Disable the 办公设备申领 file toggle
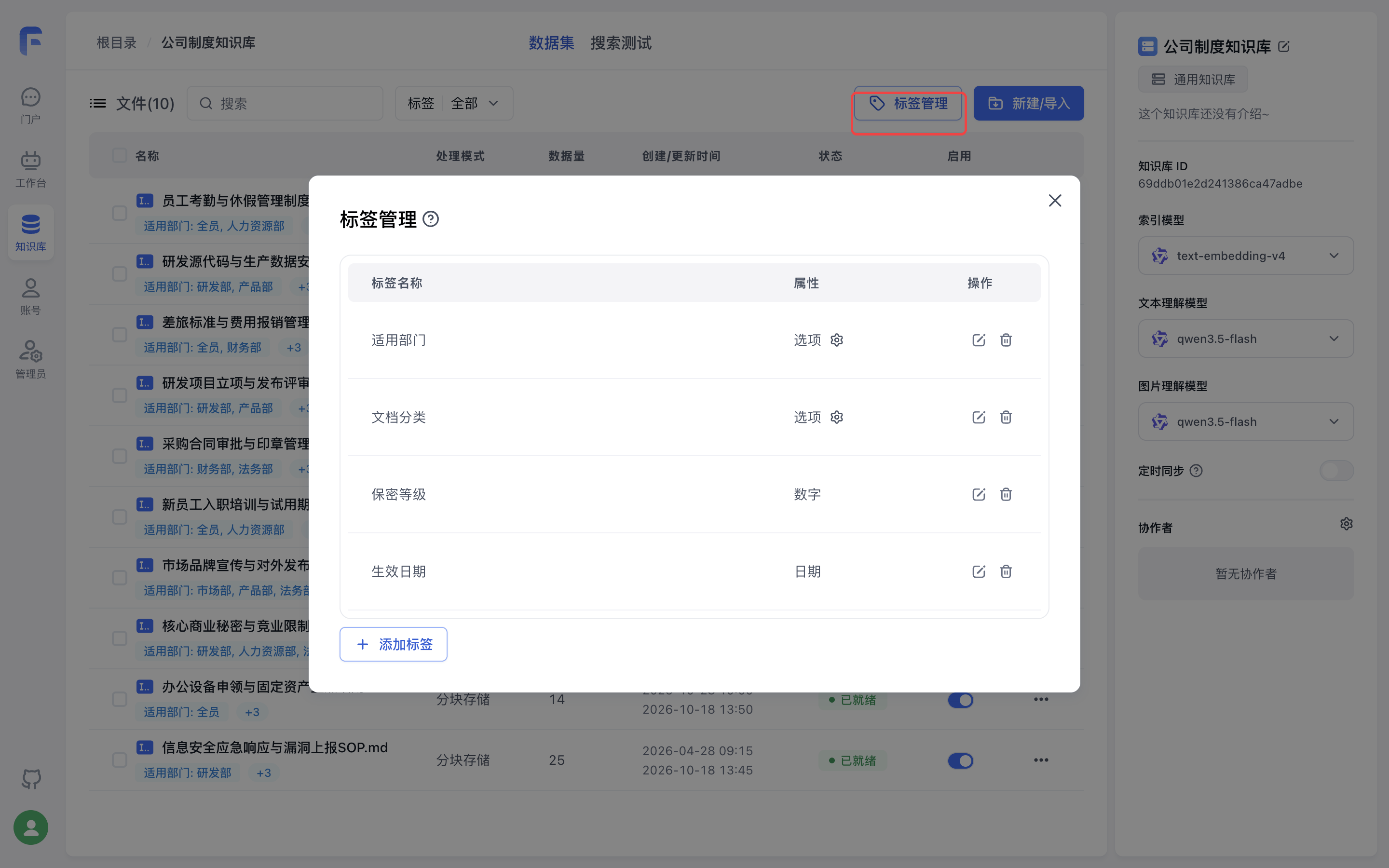Image resolution: width=1389 pixels, height=868 pixels. coord(960,700)
